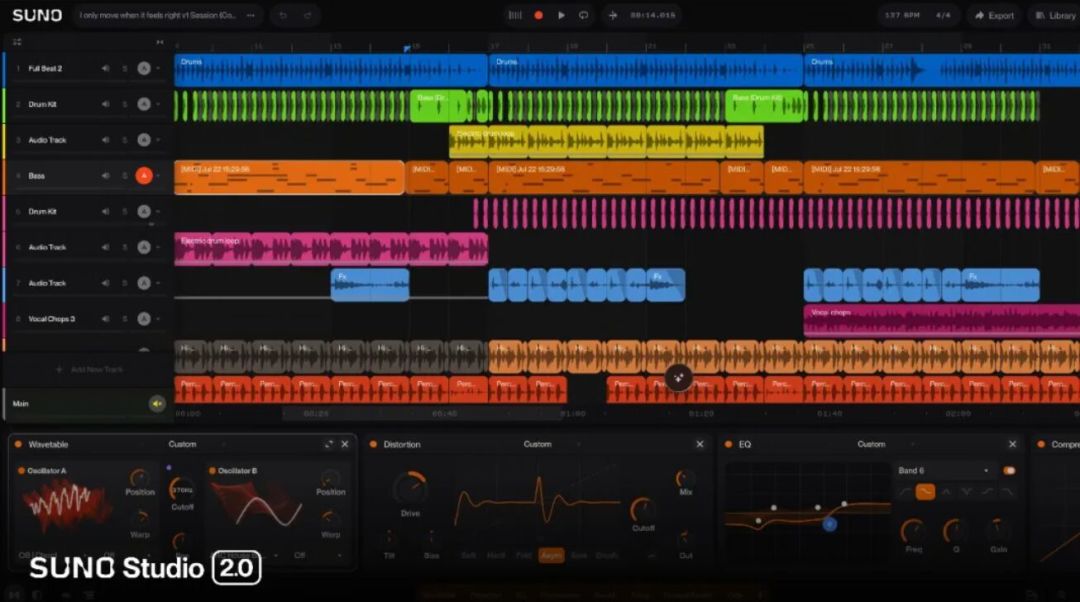Click the snap/cursor tool beside timecode
This screenshot has height=602, width=1080.
point(612,15)
